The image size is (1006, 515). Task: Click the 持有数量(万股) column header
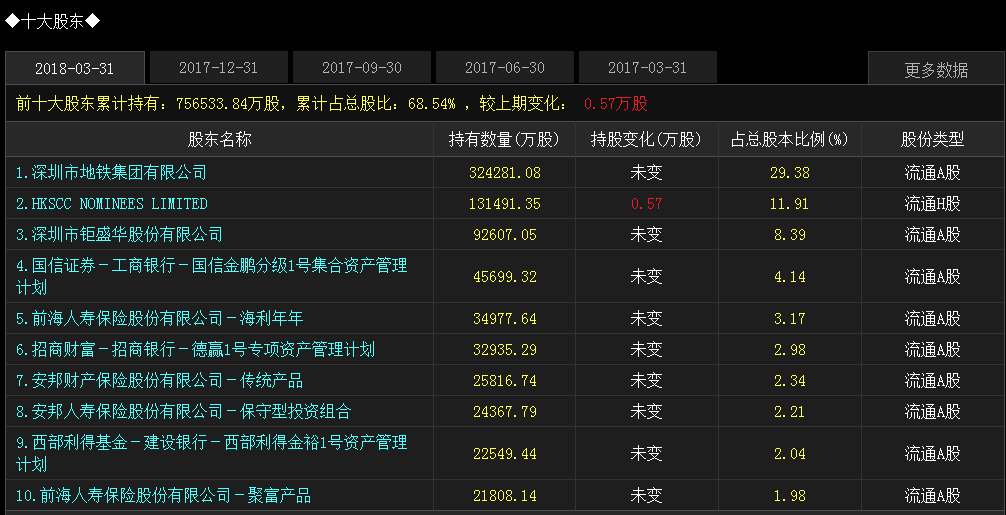pos(504,139)
